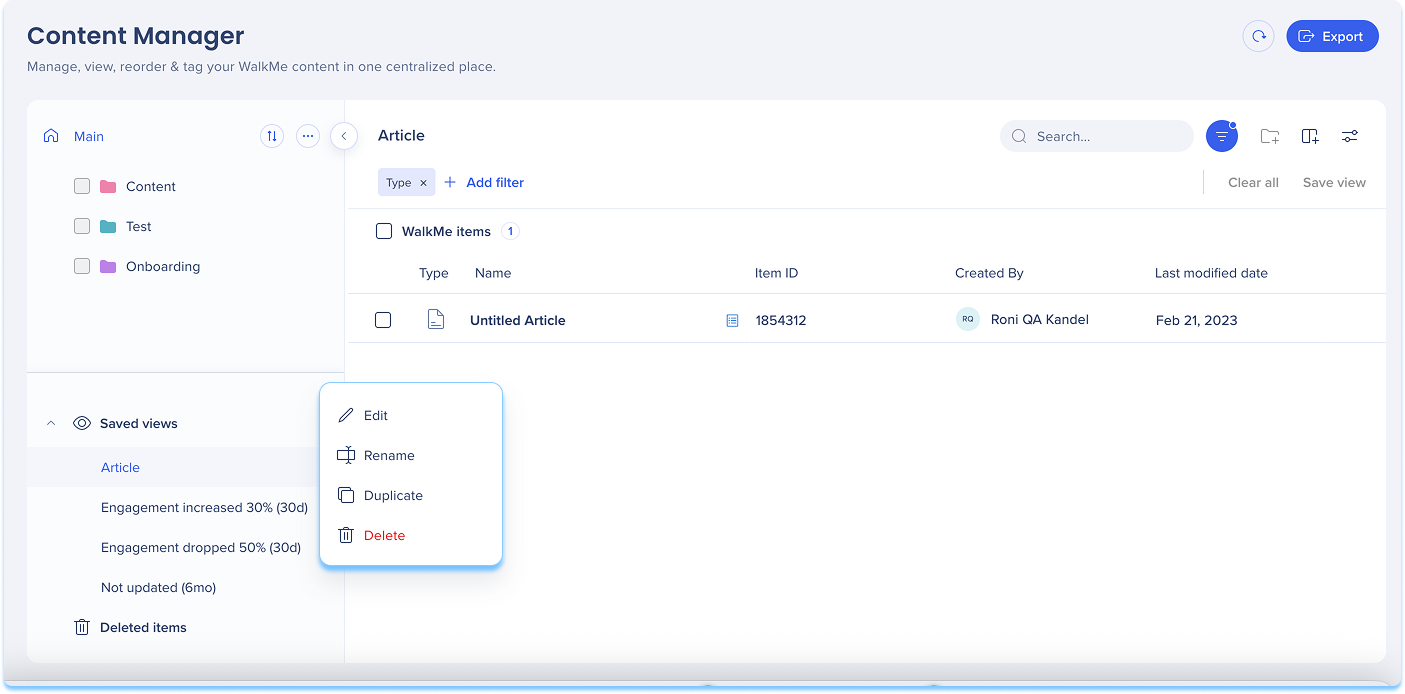1405x694 pixels.
Task: Collapse the left sidebar with the chevron
Action: 344,136
